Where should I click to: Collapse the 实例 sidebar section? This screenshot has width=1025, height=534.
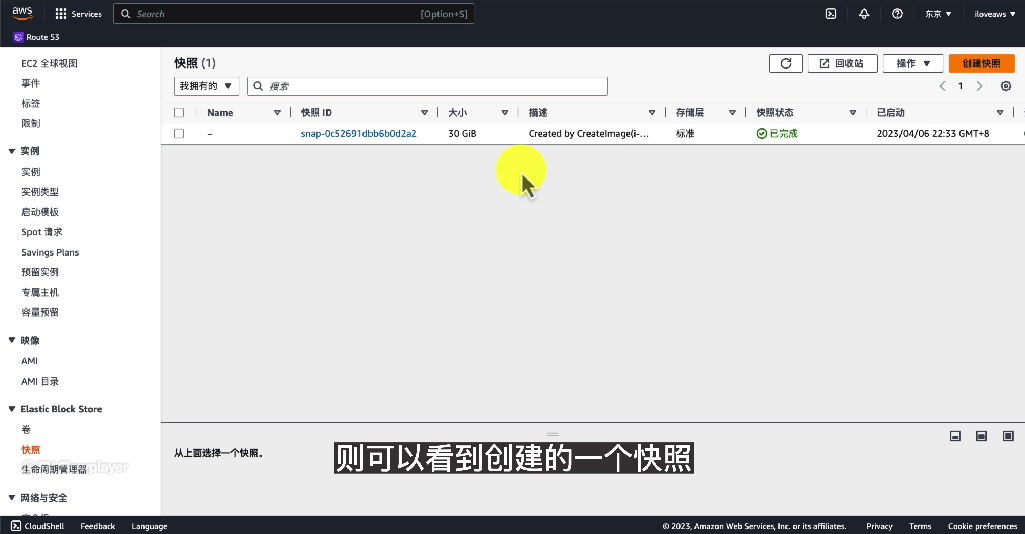click(x=12, y=151)
